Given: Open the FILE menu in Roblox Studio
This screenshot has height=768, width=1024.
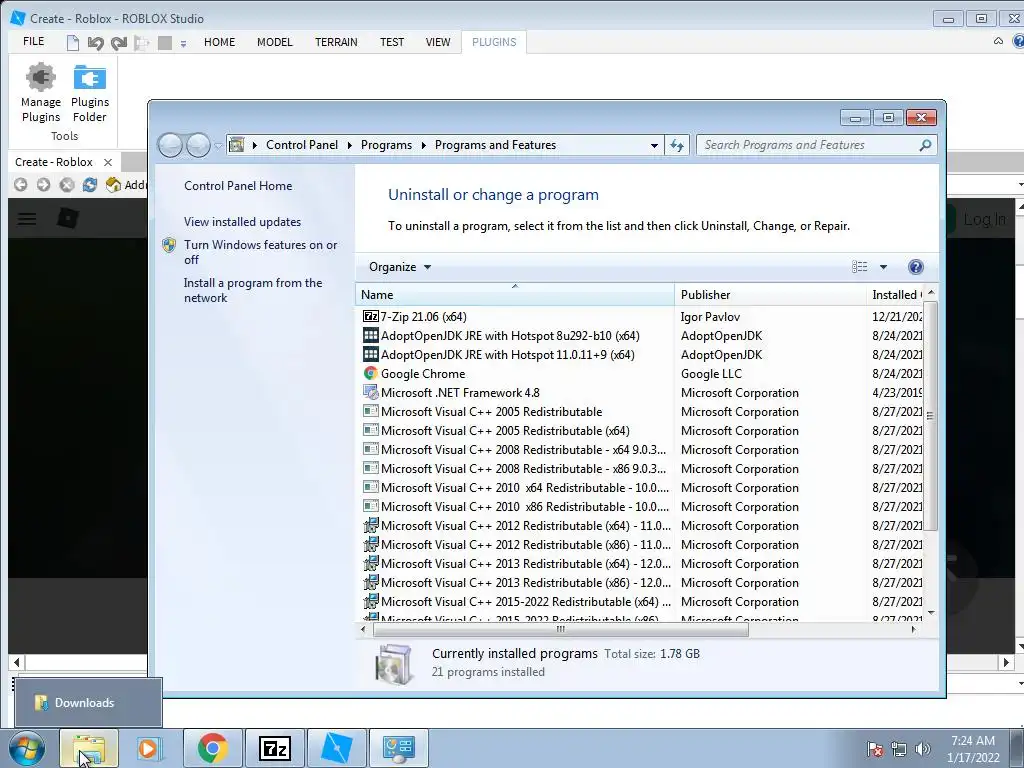Looking at the screenshot, I should point(33,42).
